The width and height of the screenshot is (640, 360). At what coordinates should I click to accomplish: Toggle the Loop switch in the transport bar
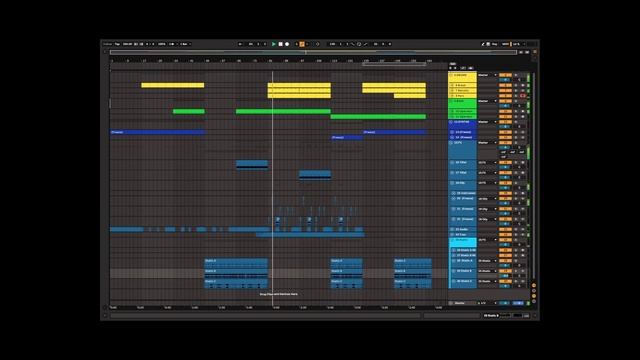point(359,44)
